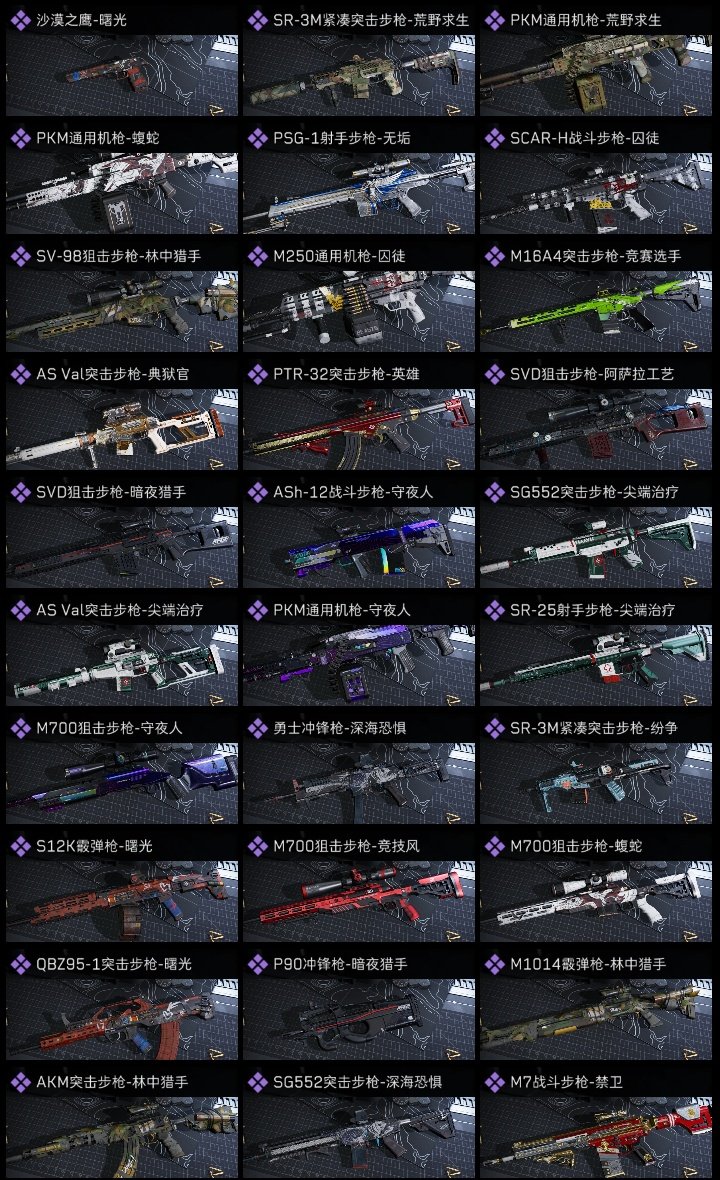Select the PKM通用机枪-蝮蛇 skin thumbnail

(x=122, y=193)
